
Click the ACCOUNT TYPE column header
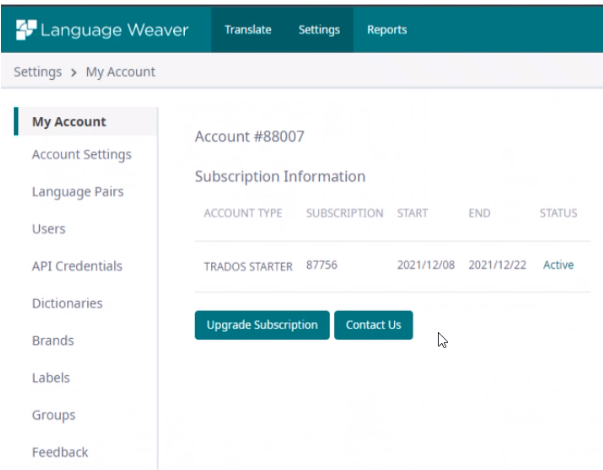click(243, 213)
